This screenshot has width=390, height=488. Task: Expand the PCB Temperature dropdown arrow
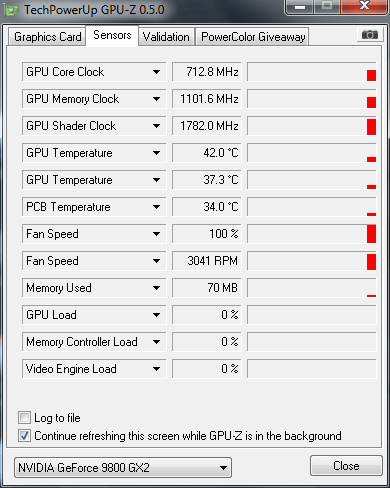(156, 207)
